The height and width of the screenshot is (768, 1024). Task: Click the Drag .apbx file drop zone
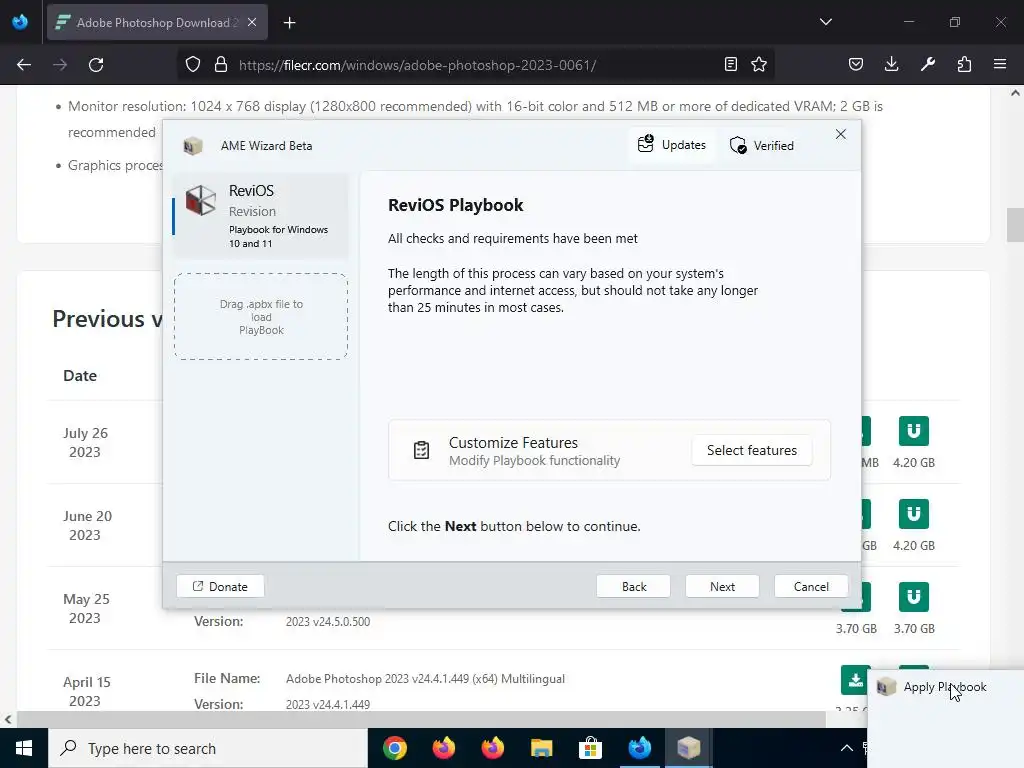(261, 317)
